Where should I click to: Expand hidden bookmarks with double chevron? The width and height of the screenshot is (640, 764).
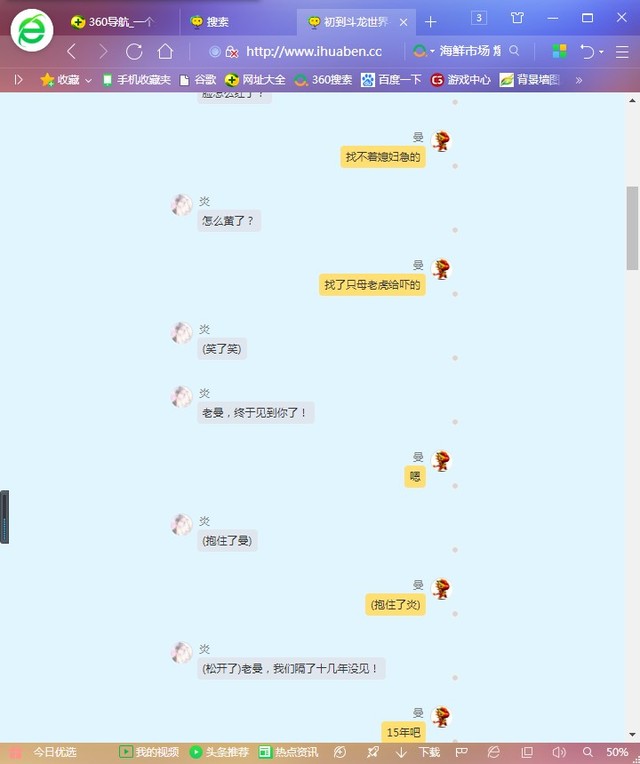pyautogui.click(x=578, y=80)
